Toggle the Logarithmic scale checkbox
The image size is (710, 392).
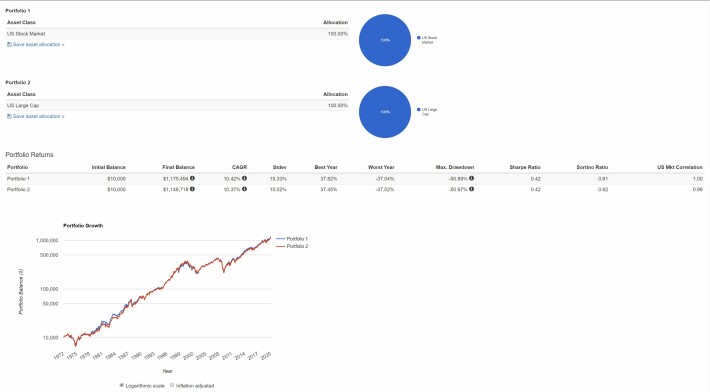121,385
